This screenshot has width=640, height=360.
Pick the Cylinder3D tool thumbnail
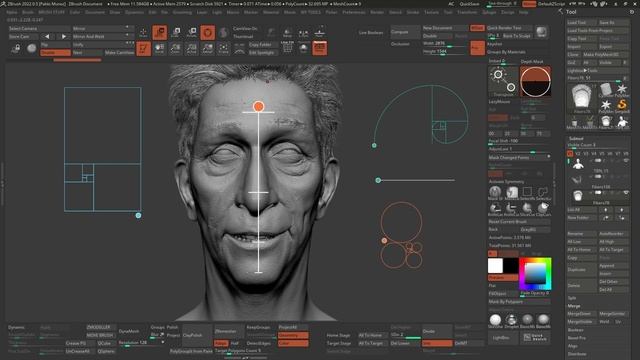click(x=606, y=89)
